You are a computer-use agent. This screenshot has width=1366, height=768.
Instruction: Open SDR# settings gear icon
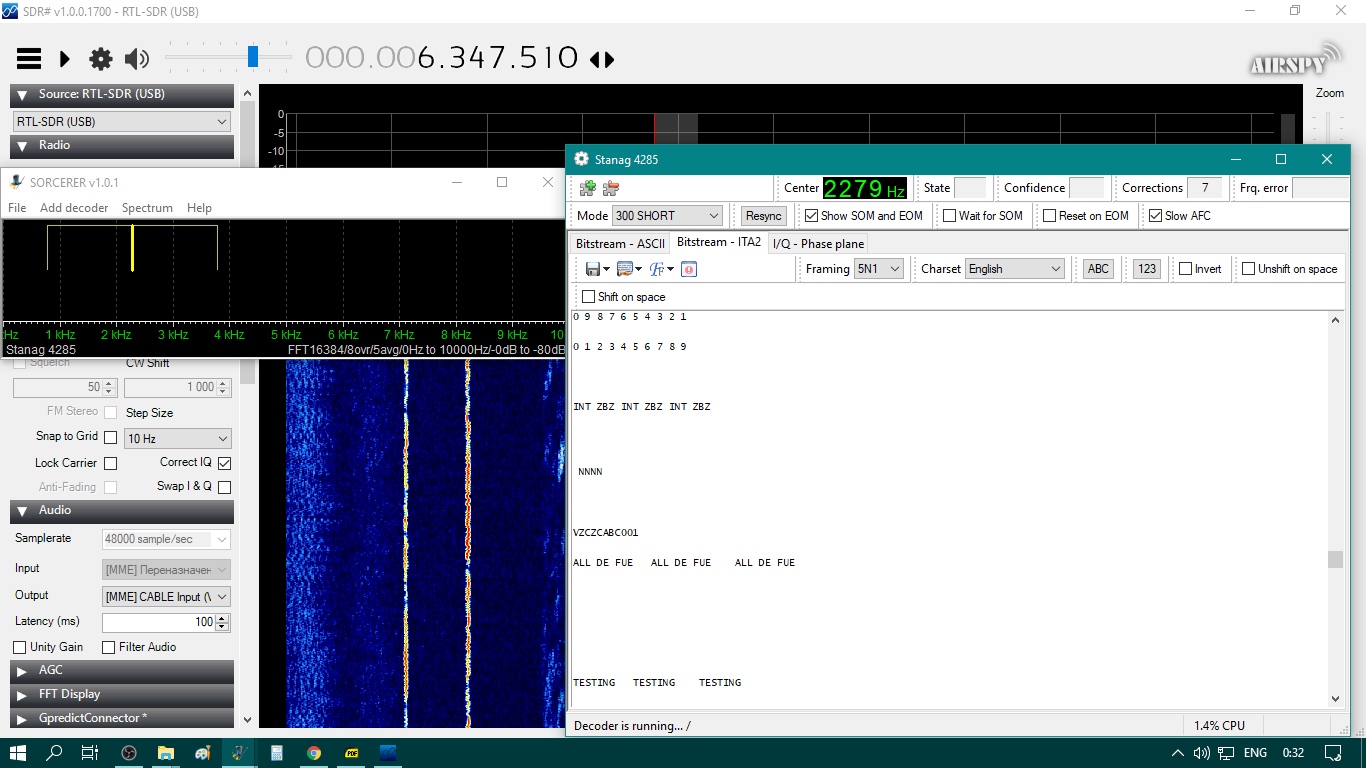click(101, 59)
